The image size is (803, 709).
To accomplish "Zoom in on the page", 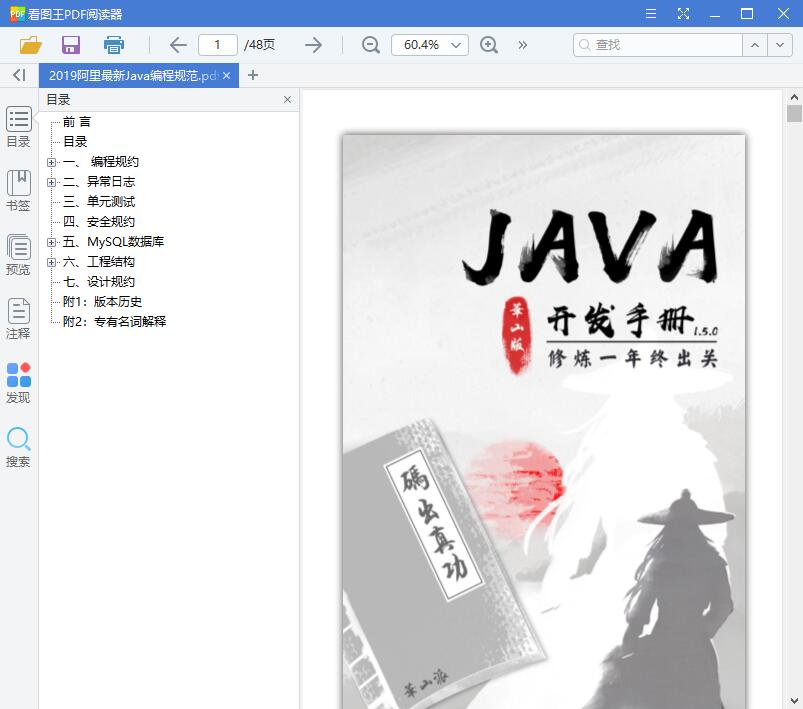I will pyautogui.click(x=489, y=45).
